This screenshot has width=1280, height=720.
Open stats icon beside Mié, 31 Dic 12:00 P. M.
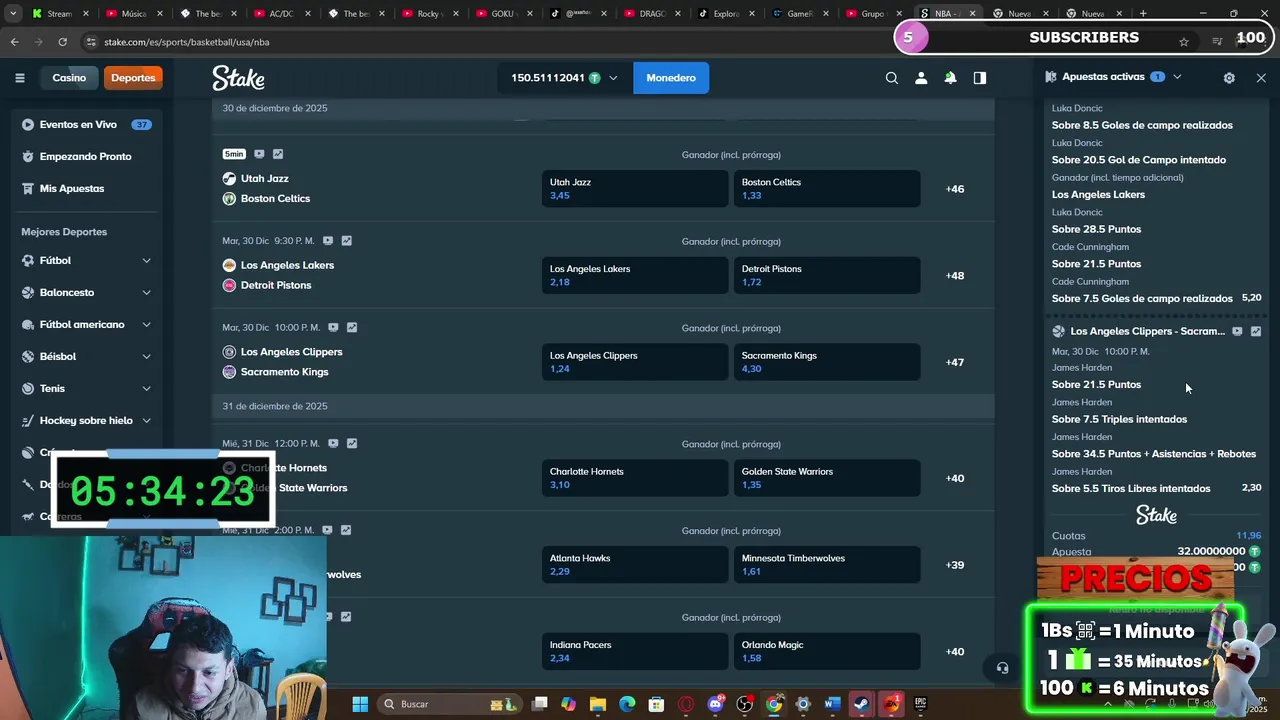351,443
